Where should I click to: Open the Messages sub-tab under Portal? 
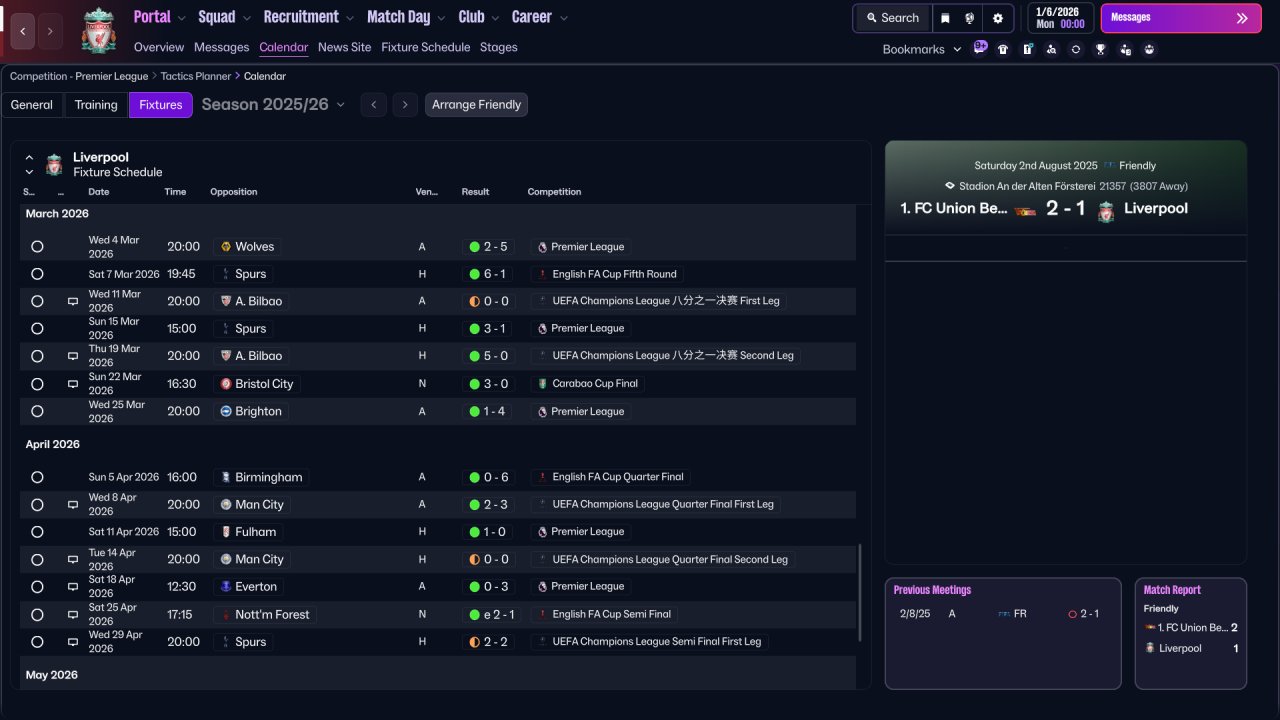(221, 47)
